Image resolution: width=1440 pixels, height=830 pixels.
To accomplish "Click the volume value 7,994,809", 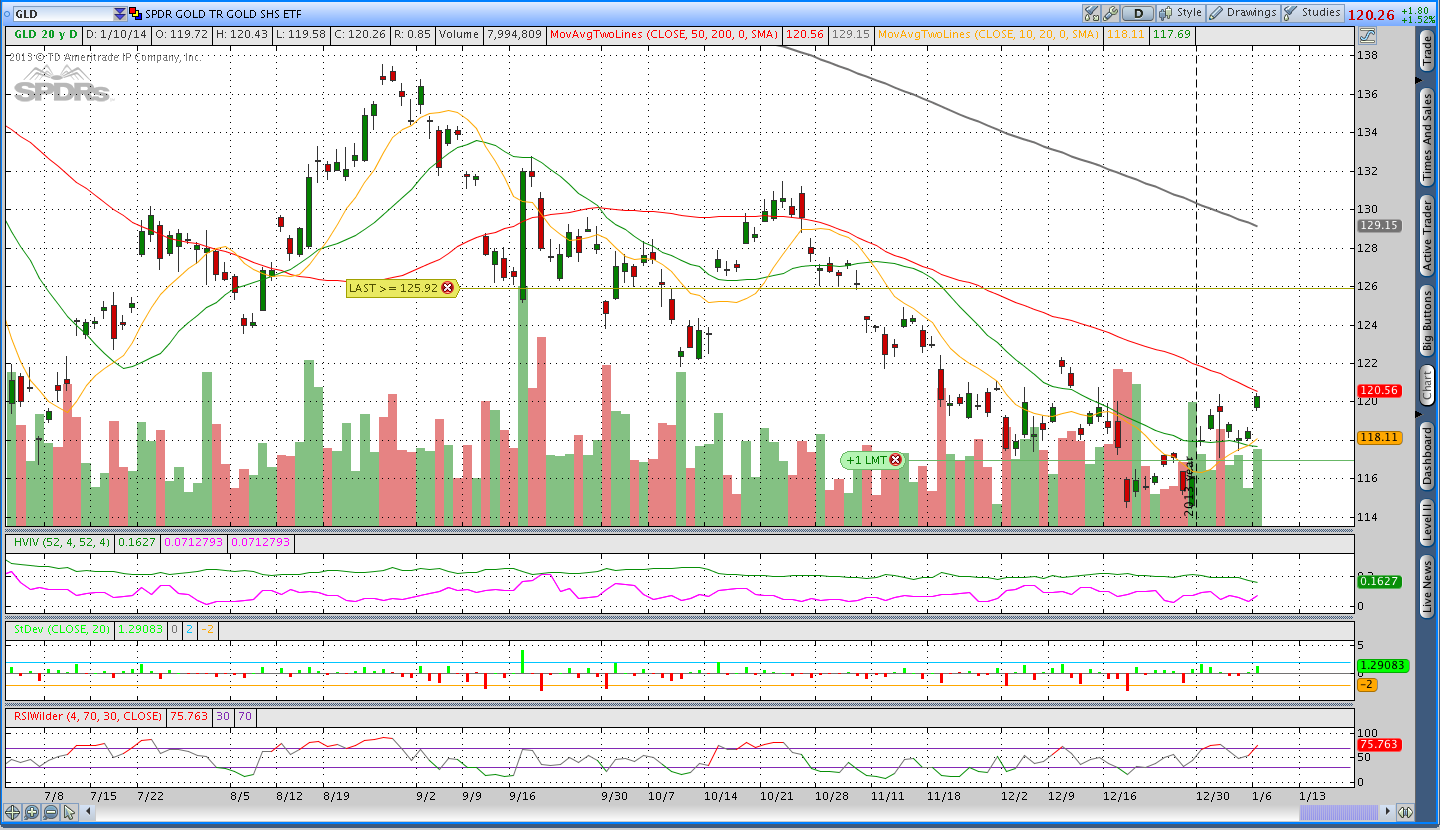I will [515, 34].
